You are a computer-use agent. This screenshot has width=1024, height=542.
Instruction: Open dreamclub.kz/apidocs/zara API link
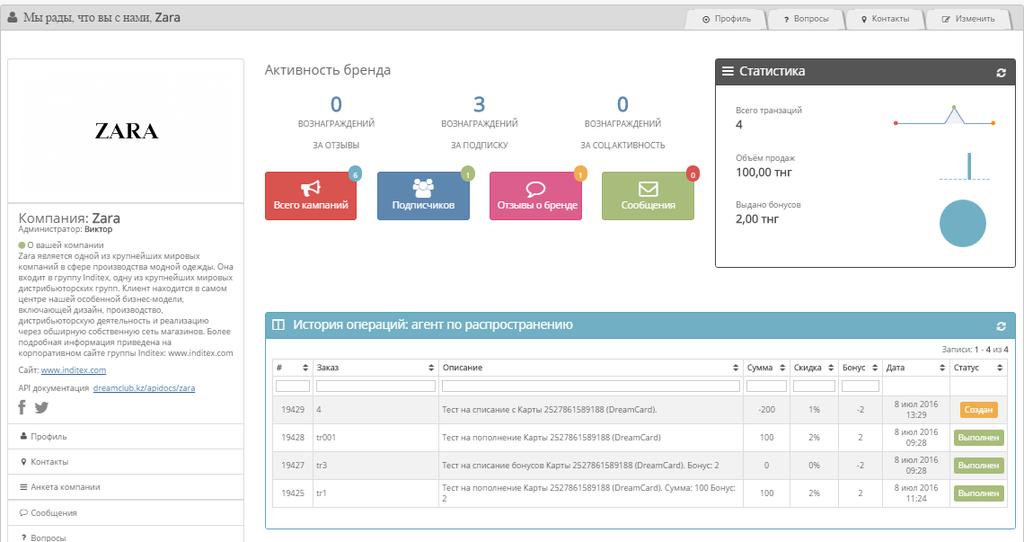[x=144, y=388]
